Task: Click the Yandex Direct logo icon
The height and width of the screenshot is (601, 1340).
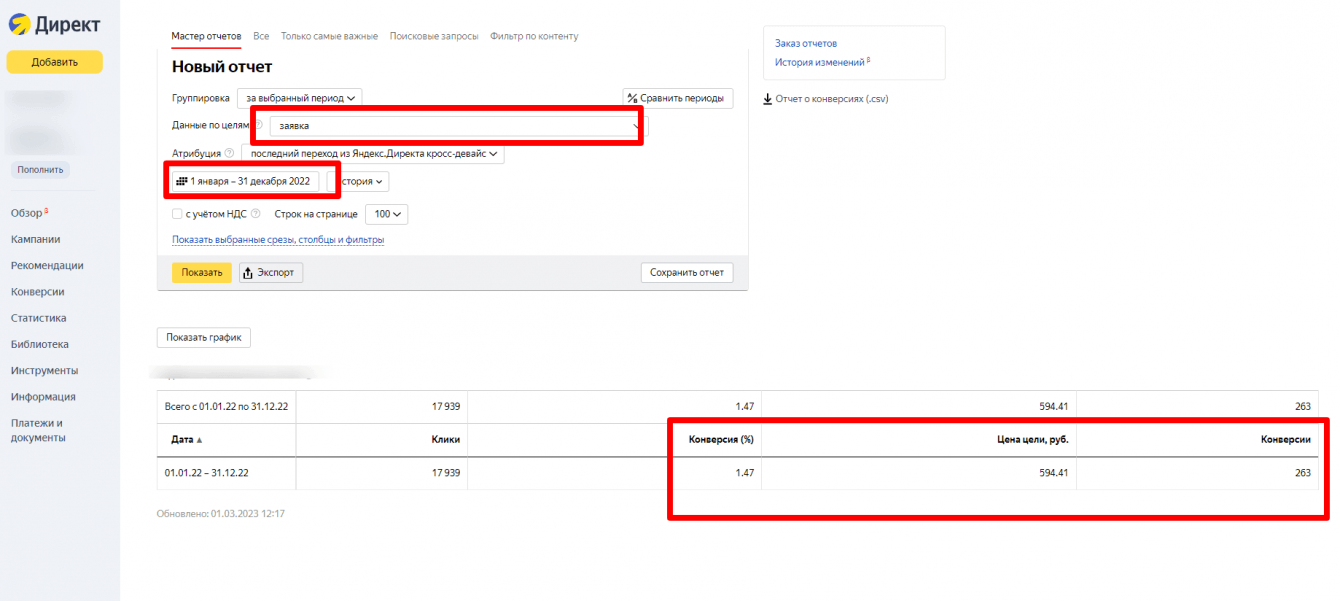Action: point(19,25)
